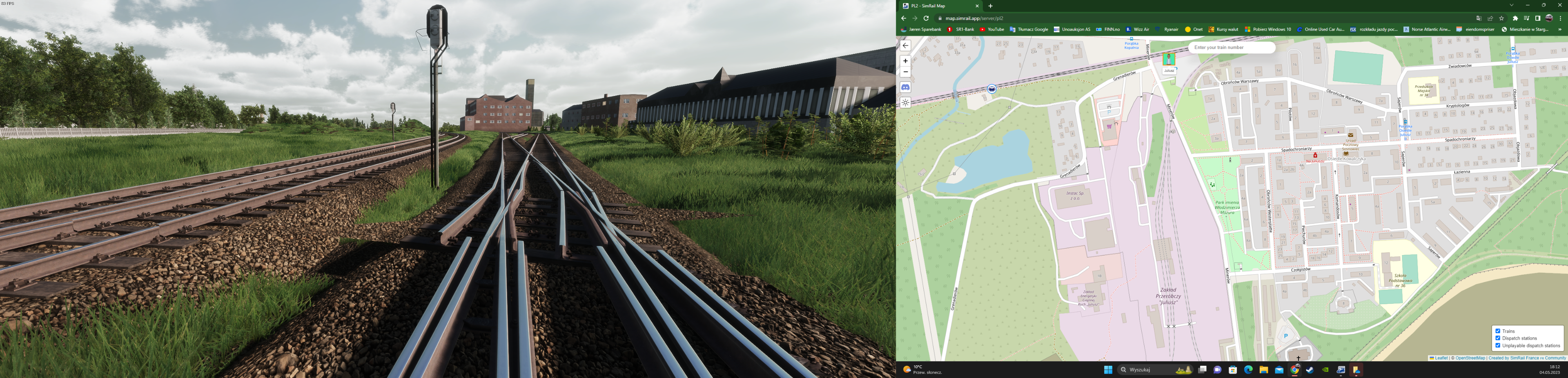Viewport: 1568px width, 378px height.
Task: Close the PL2 - SimRail Map tab
Action: tap(978, 6)
